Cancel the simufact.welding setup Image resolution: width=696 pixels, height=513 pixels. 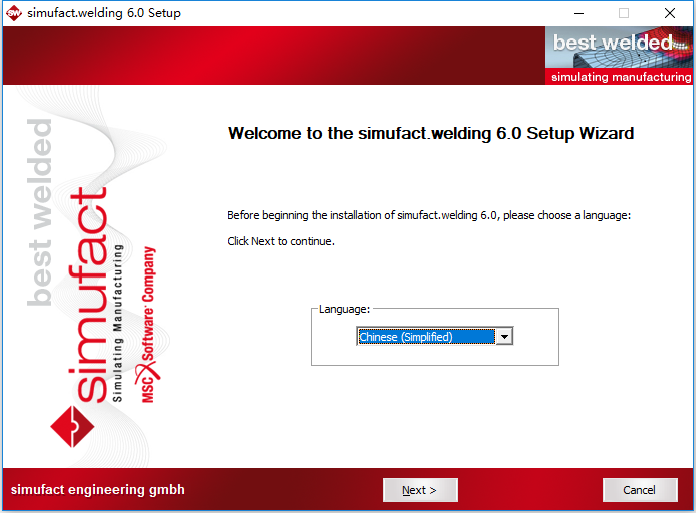pyautogui.click(x=640, y=490)
